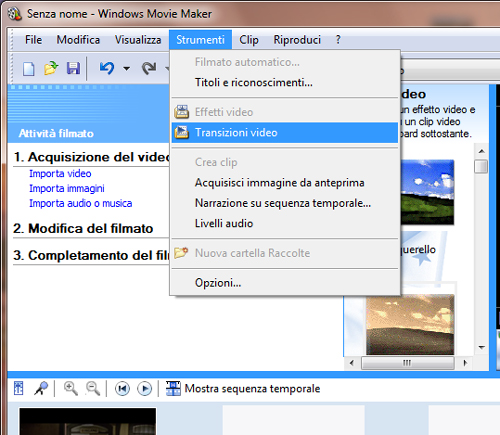This screenshot has width=500, height=435.
Task: Open the Visualizza menu
Action: coord(138,40)
